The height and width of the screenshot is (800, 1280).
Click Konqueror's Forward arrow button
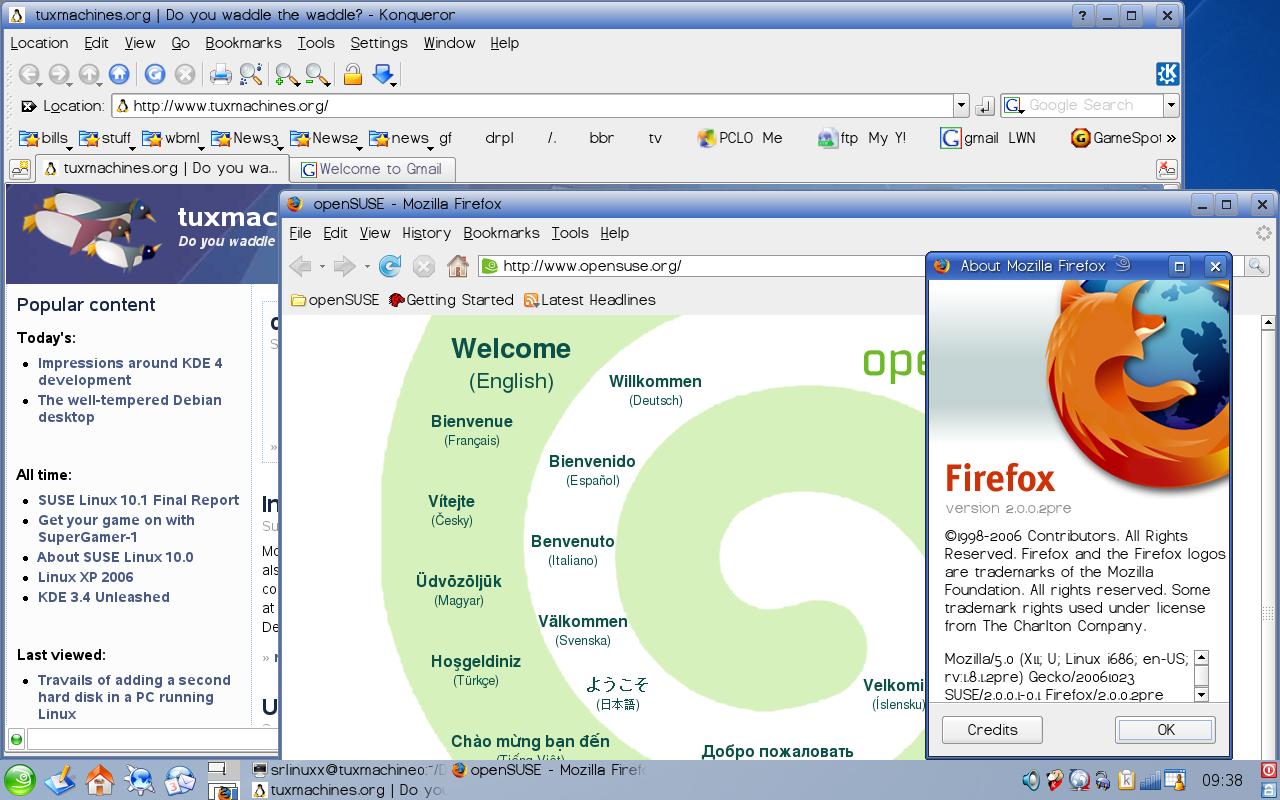59,74
